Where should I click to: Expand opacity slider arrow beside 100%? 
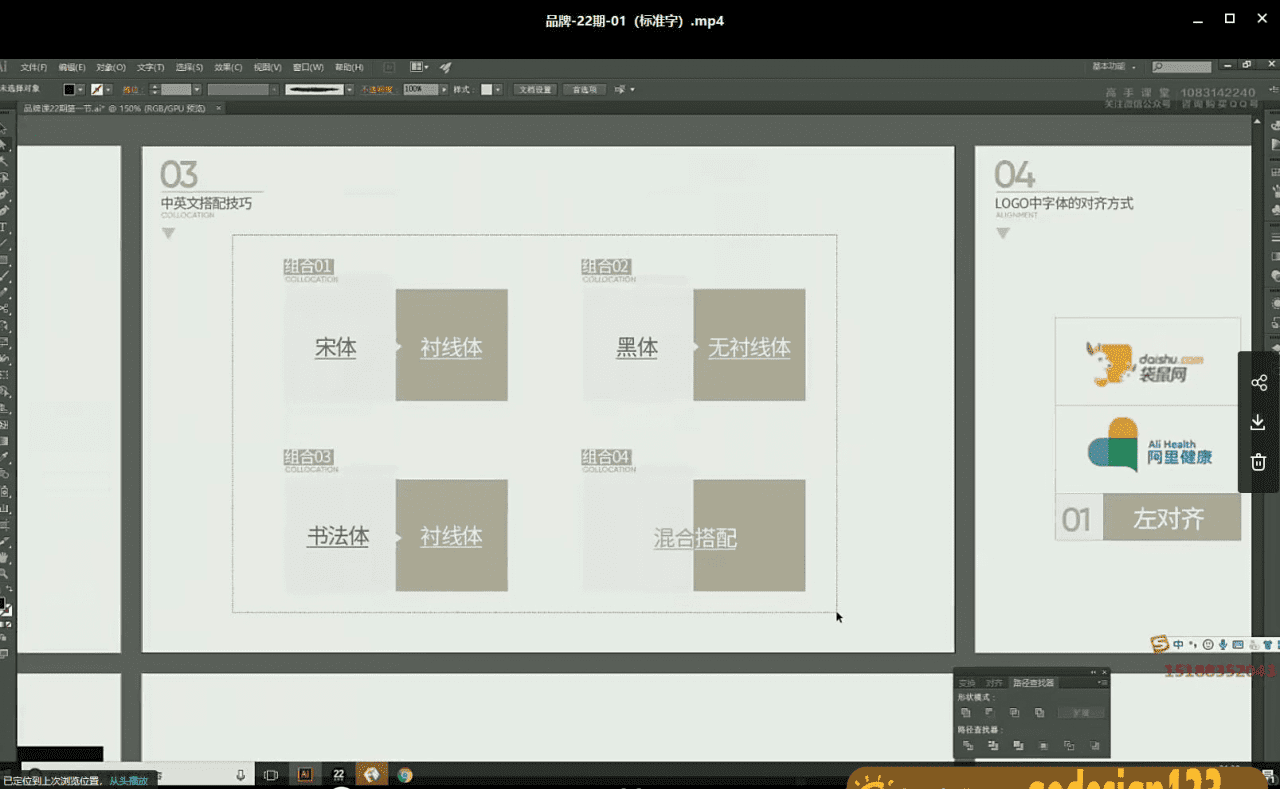tap(444, 89)
